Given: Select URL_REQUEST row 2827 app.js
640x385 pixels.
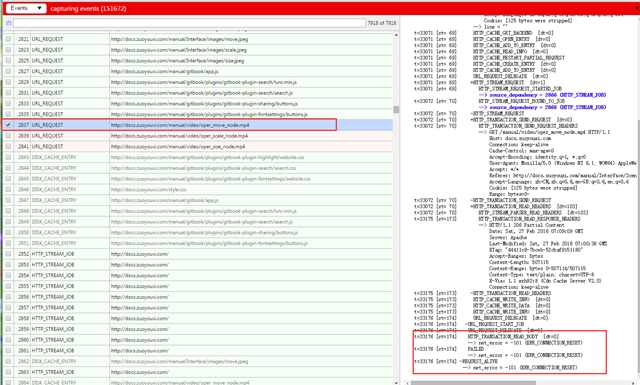Looking at the screenshot, I should tap(198, 71).
